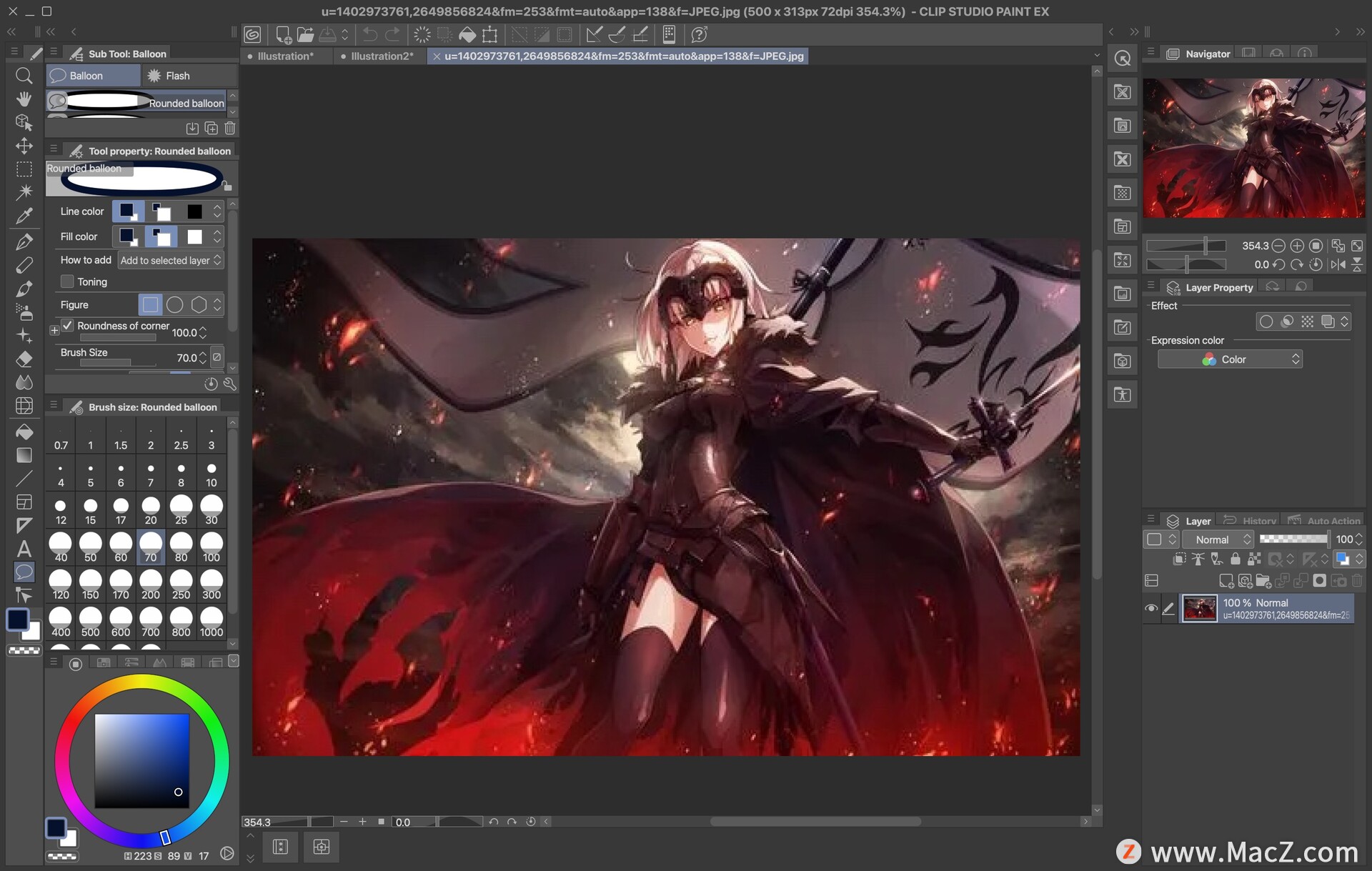Viewport: 1372px width, 871px height.
Task: Click the Open file folder icon
Action: coord(305,34)
